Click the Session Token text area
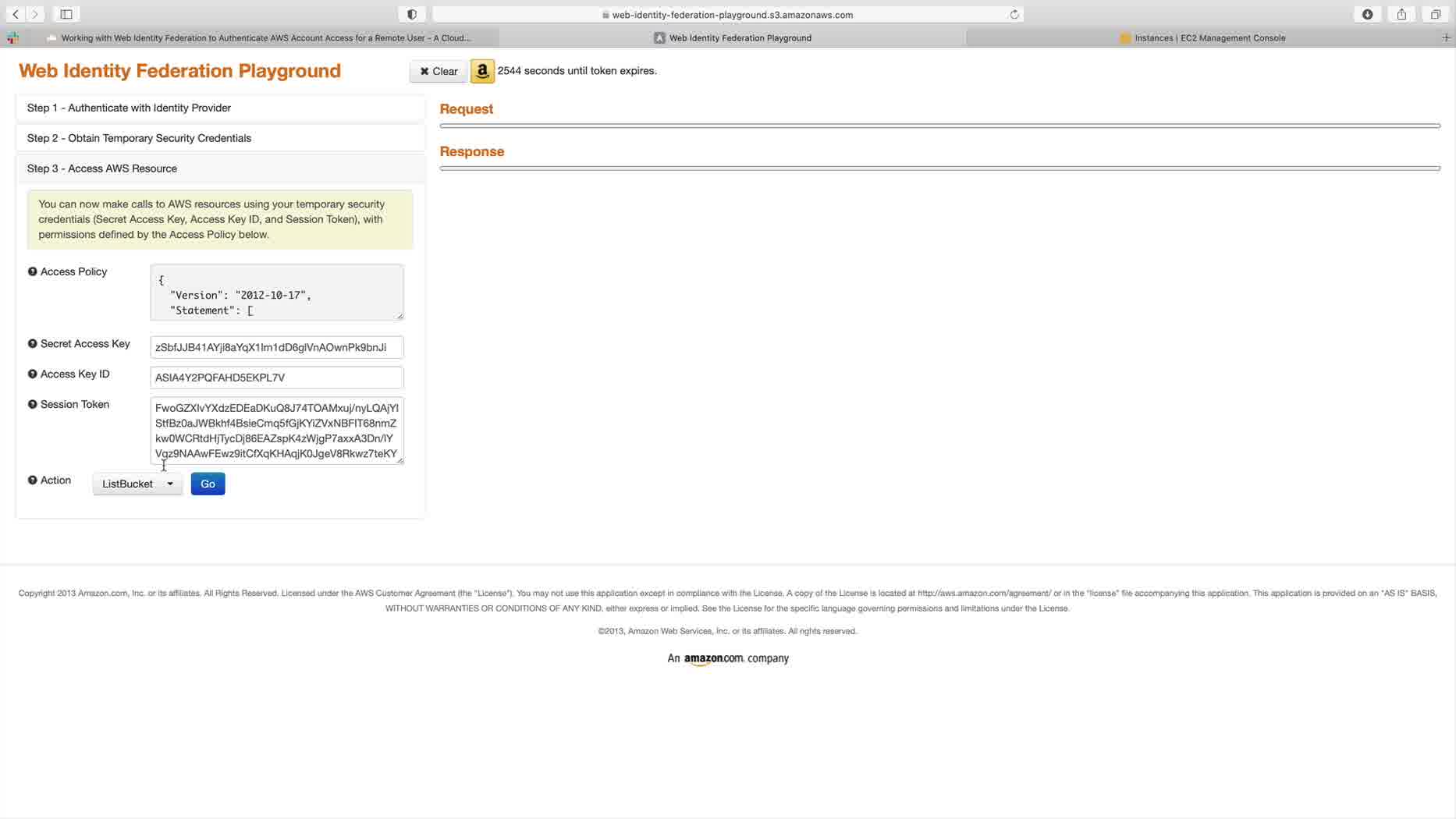Viewport: 1456px width, 819px height. 277,431
